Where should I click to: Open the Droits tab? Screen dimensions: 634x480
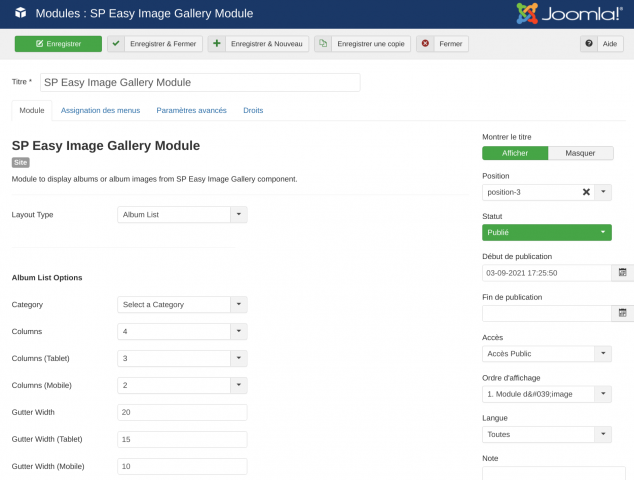(x=253, y=110)
